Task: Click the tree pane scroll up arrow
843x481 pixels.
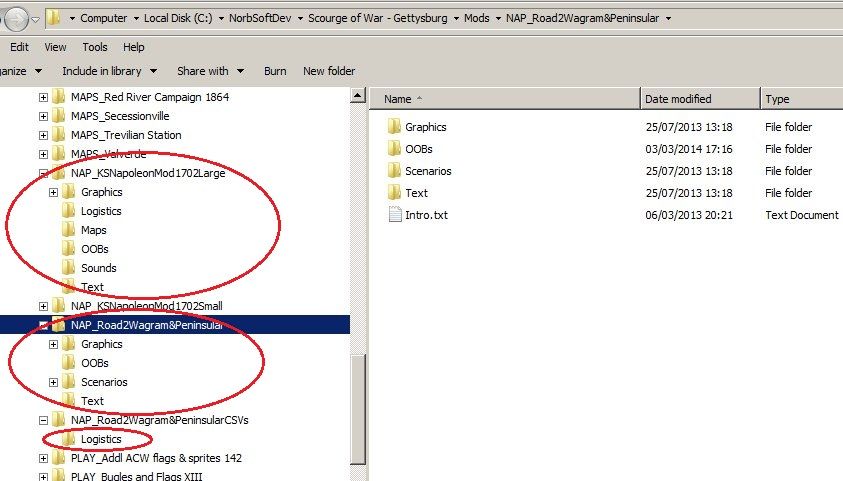Action: tap(358, 96)
